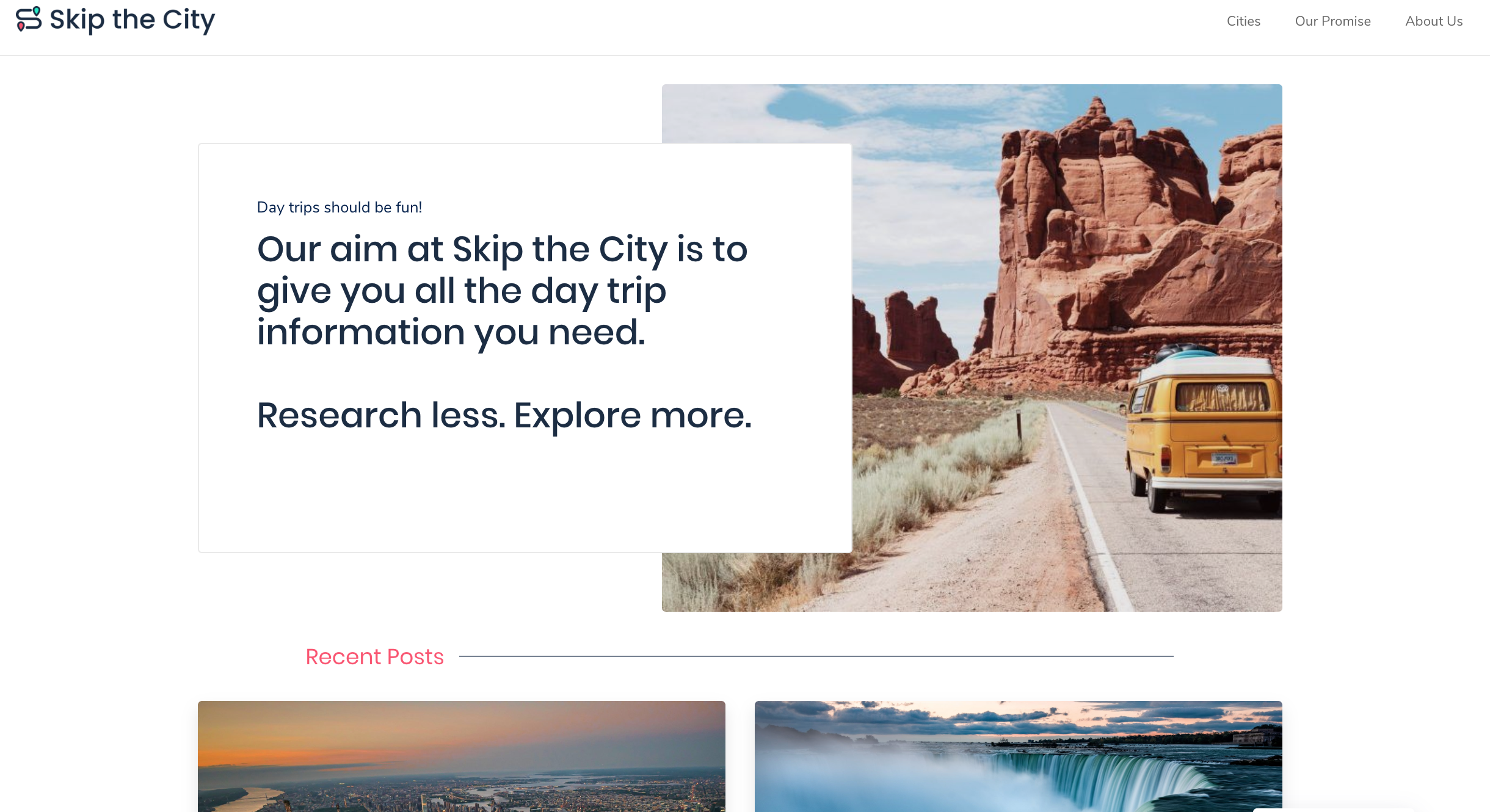Click 'Research less. Explore more.' slogan

tap(504, 415)
